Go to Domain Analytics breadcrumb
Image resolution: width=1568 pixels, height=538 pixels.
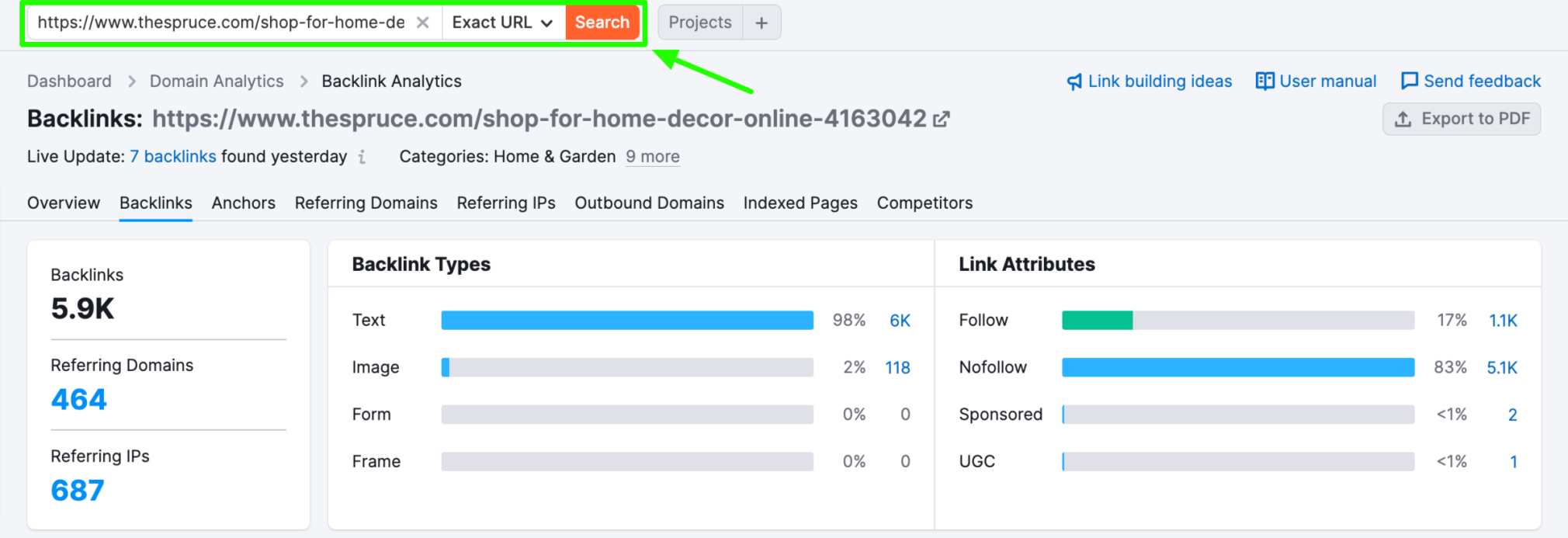click(217, 82)
